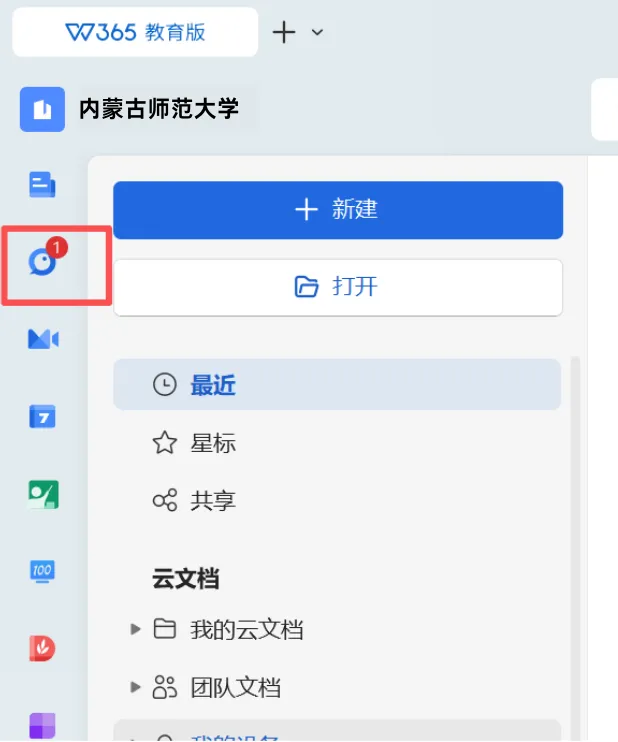The width and height of the screenshot is (618, 742).
Task: Open the red leaf app icon
Action: [x=43, y=648]
